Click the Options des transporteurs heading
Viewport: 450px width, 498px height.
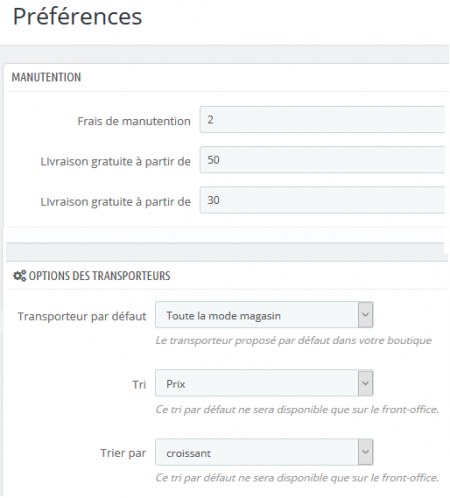coord(100,276)
